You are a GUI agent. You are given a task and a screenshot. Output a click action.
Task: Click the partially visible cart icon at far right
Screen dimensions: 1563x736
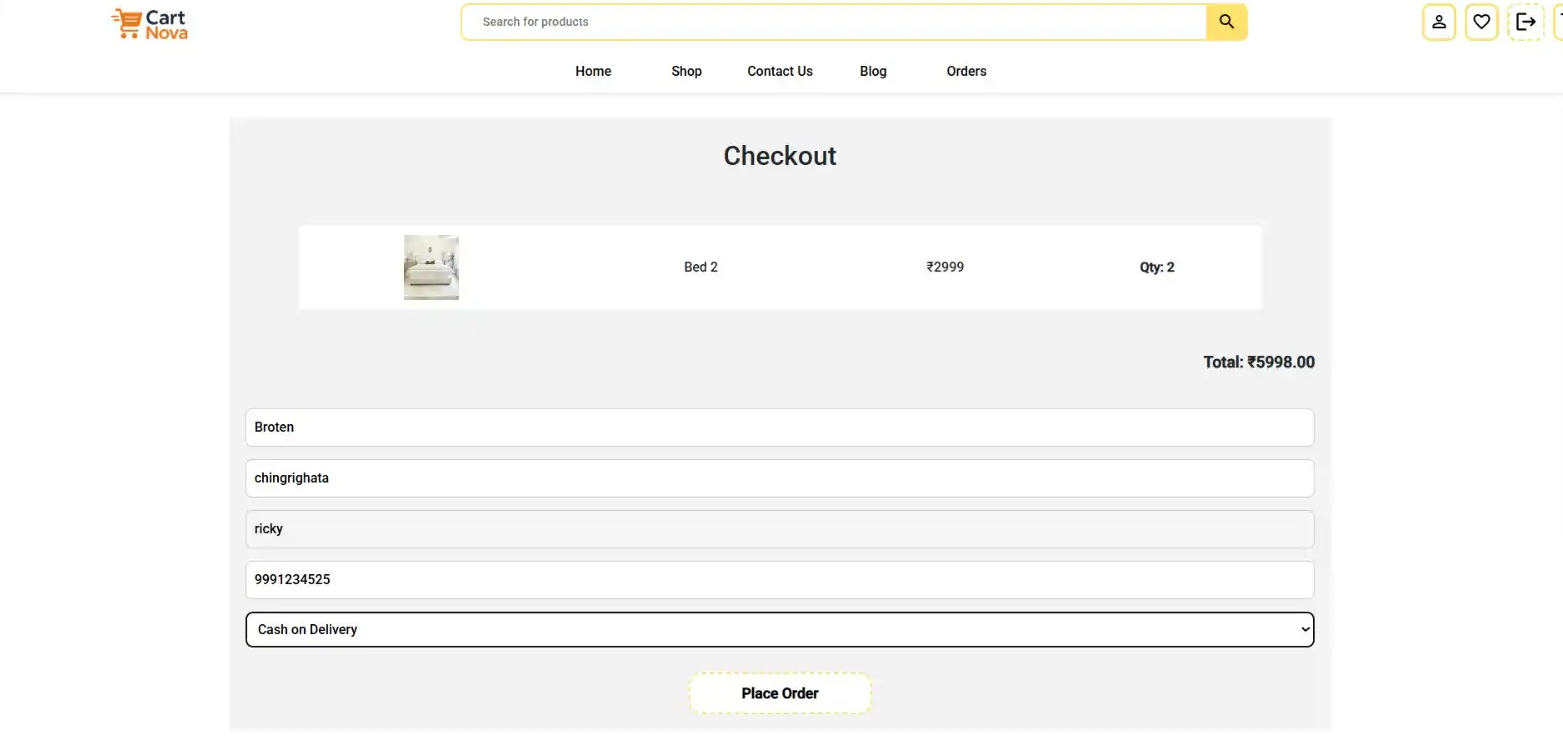[1558, 22]
